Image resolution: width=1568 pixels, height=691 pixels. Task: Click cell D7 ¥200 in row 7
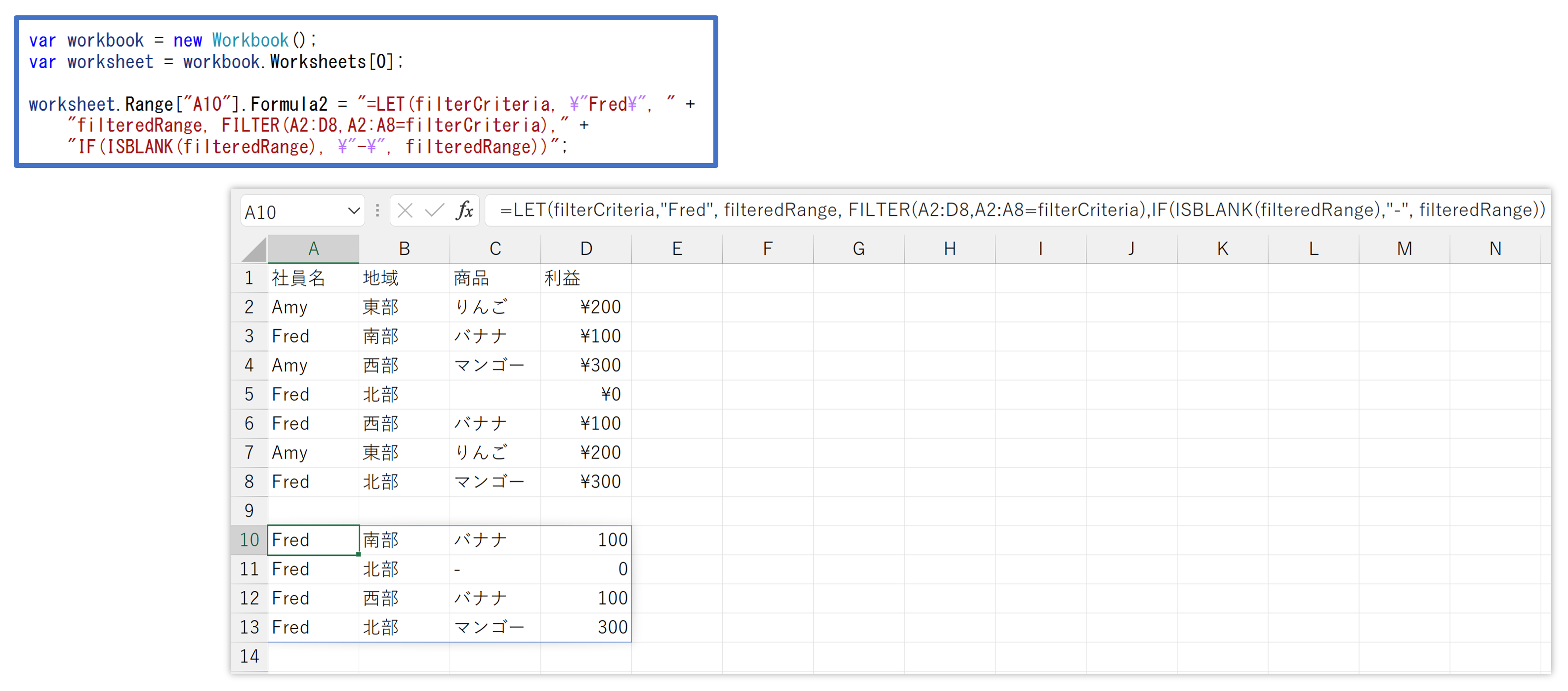coord(585,453)
